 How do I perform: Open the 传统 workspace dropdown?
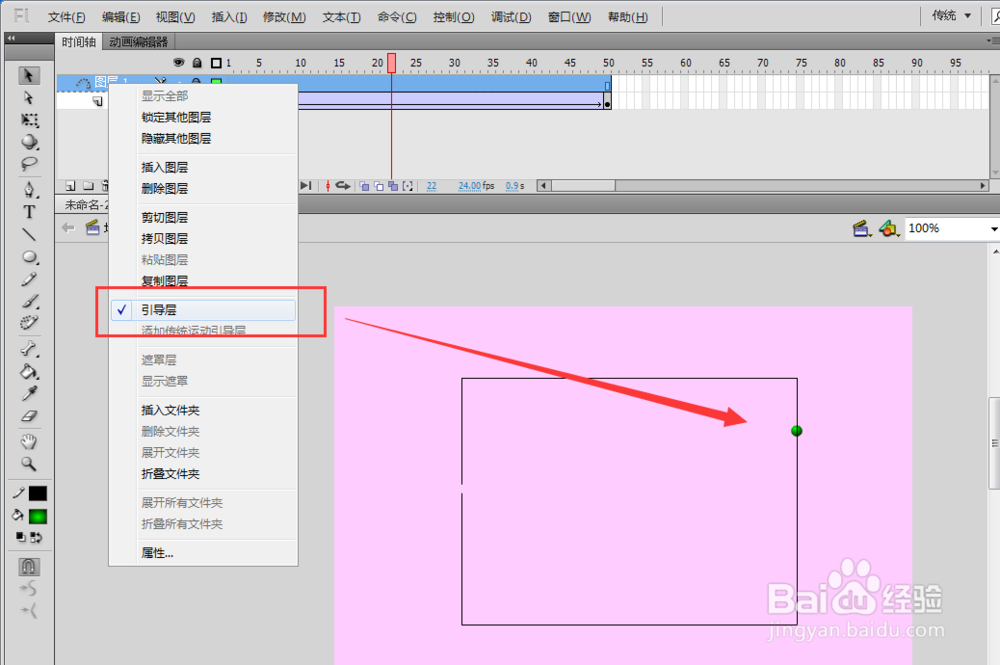point(952,15)
